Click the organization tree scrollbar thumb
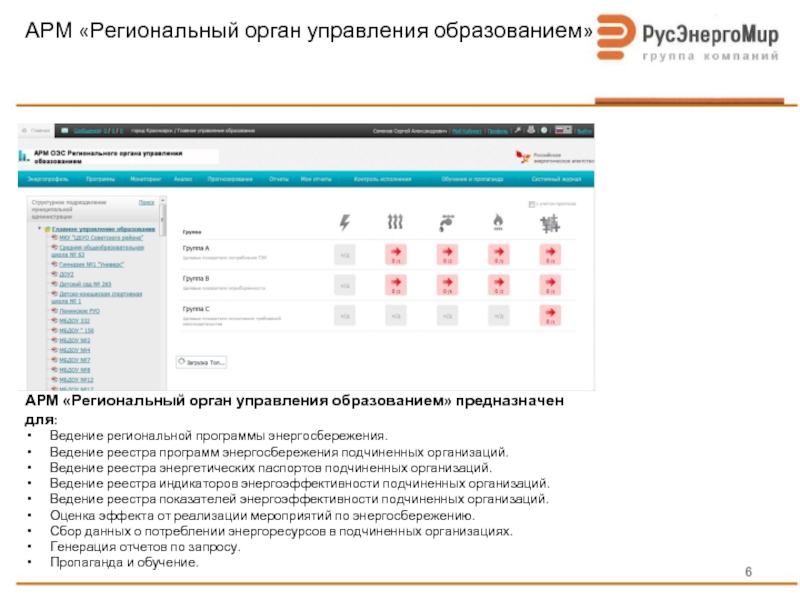Viewport: 800px width, 600px height. [x=163, y=219]
